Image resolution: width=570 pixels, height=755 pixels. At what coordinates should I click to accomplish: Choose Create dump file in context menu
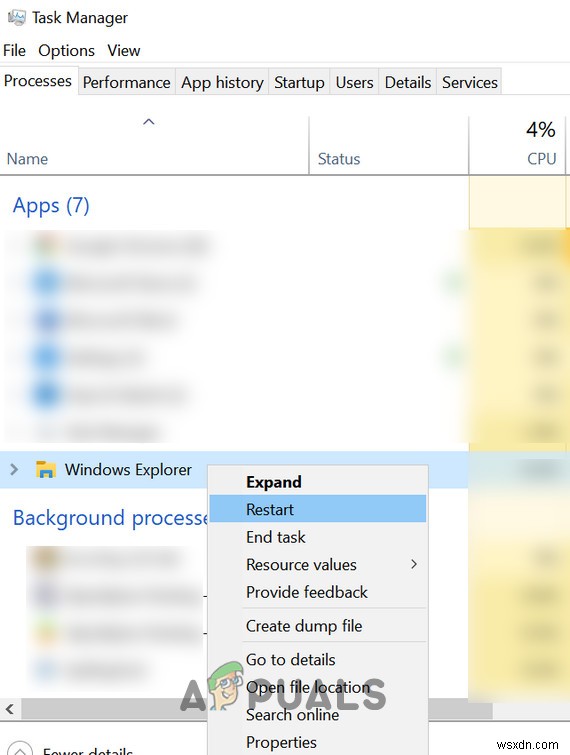coord(318,626)
